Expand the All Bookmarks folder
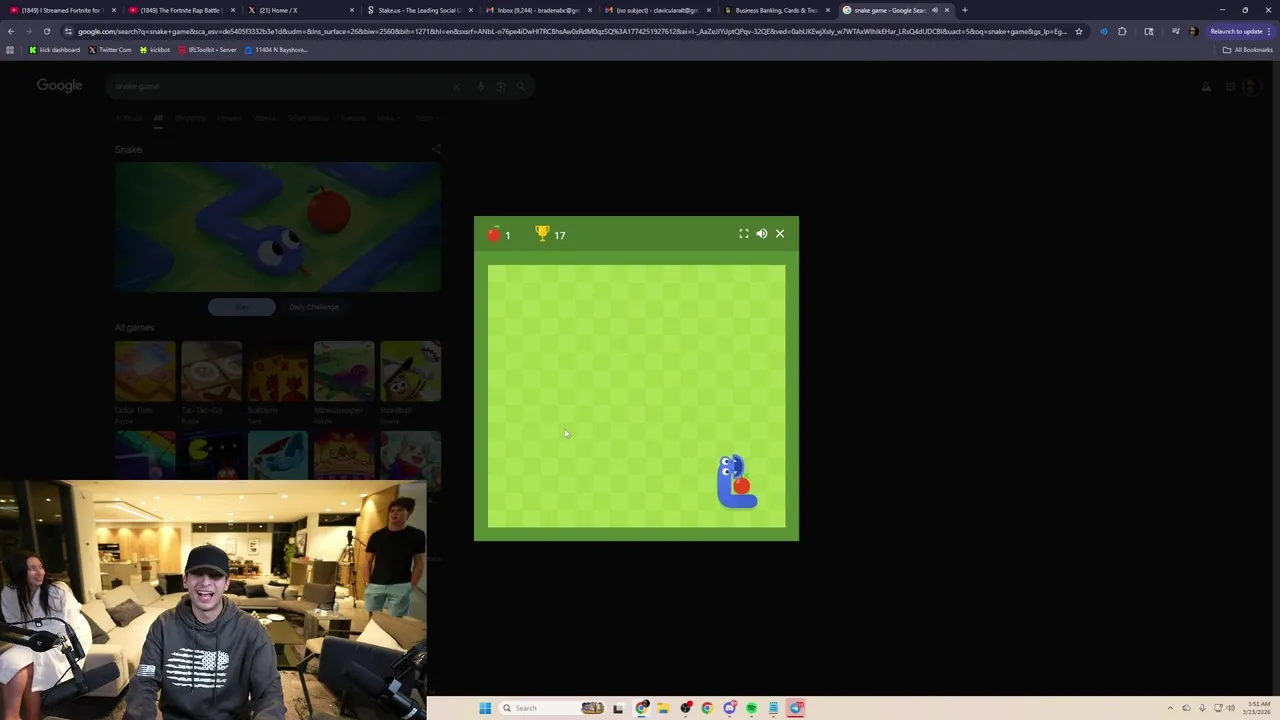Image resolution: width=1280 pixels, height=720 pixels. [1247, 50]
